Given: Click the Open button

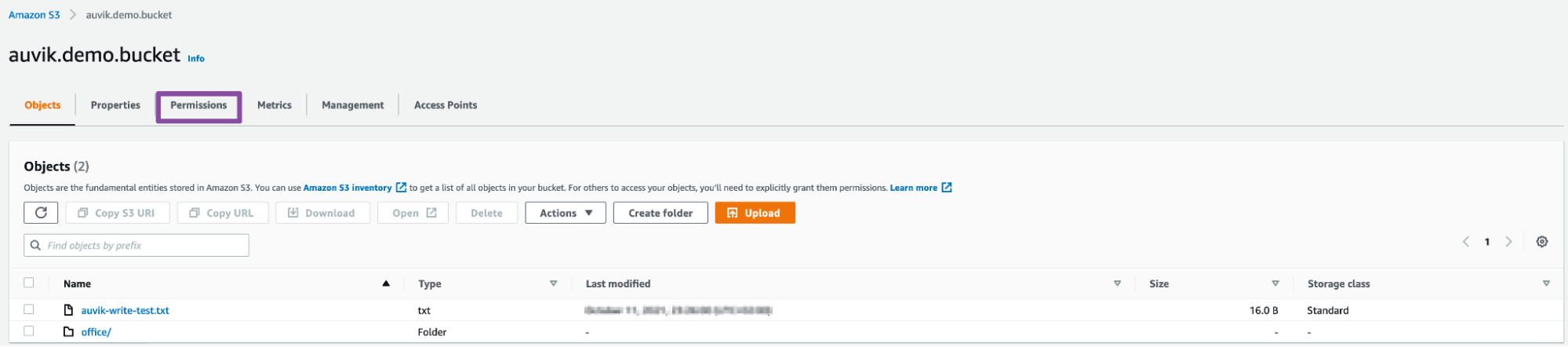Looking at the screenshot, I should (413, 213).
